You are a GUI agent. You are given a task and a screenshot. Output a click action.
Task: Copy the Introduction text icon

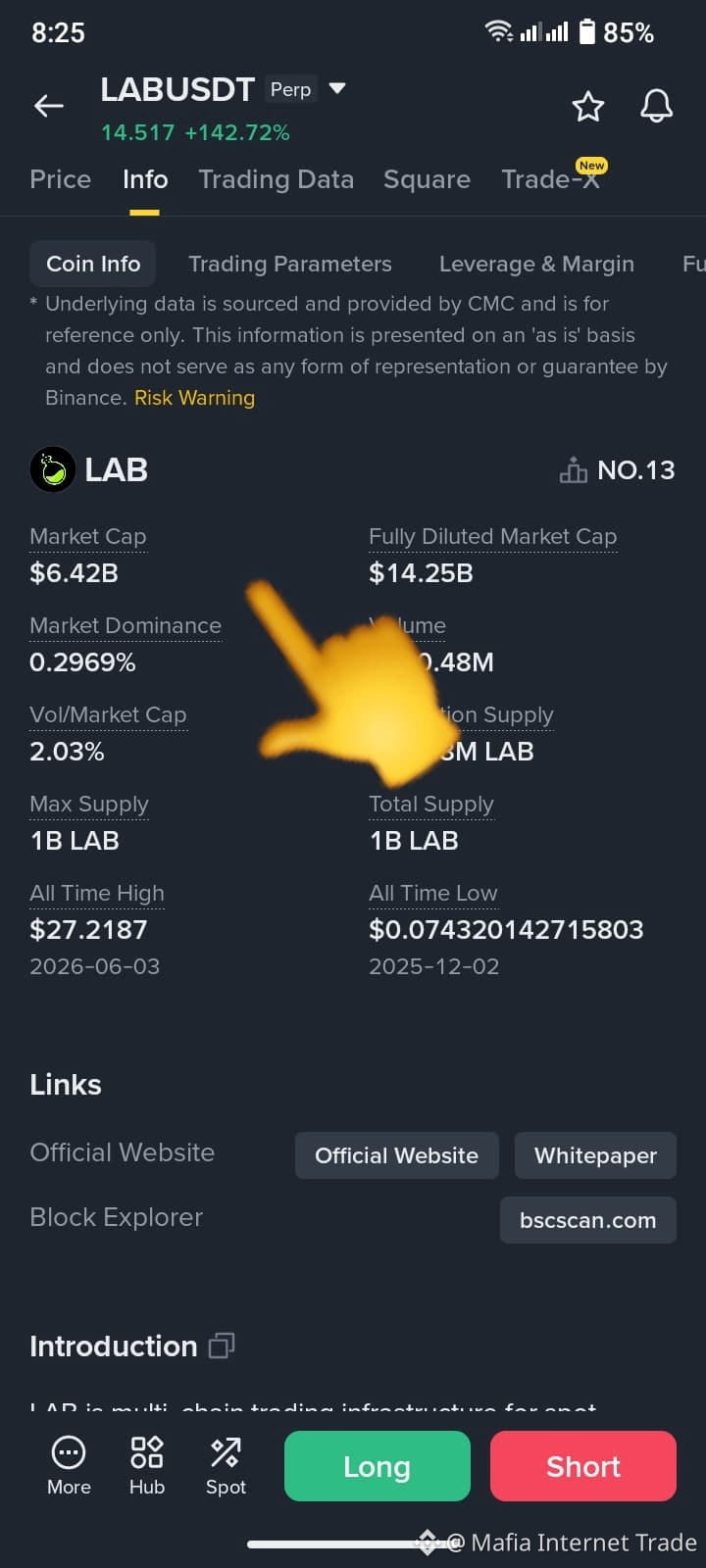[x=222, y=1346]
